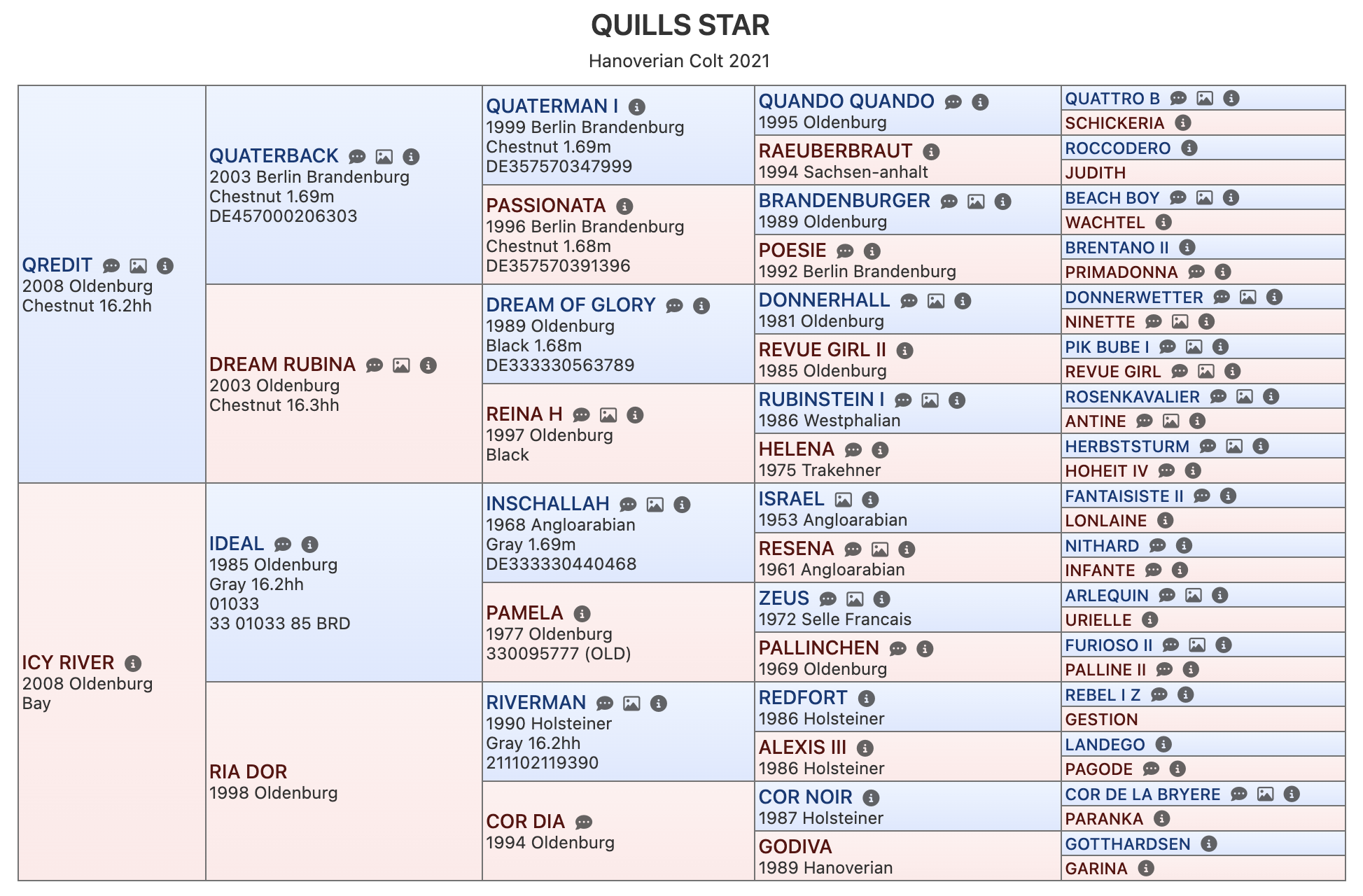Open photo icon next to ISRAEL

tap(844, 500)
